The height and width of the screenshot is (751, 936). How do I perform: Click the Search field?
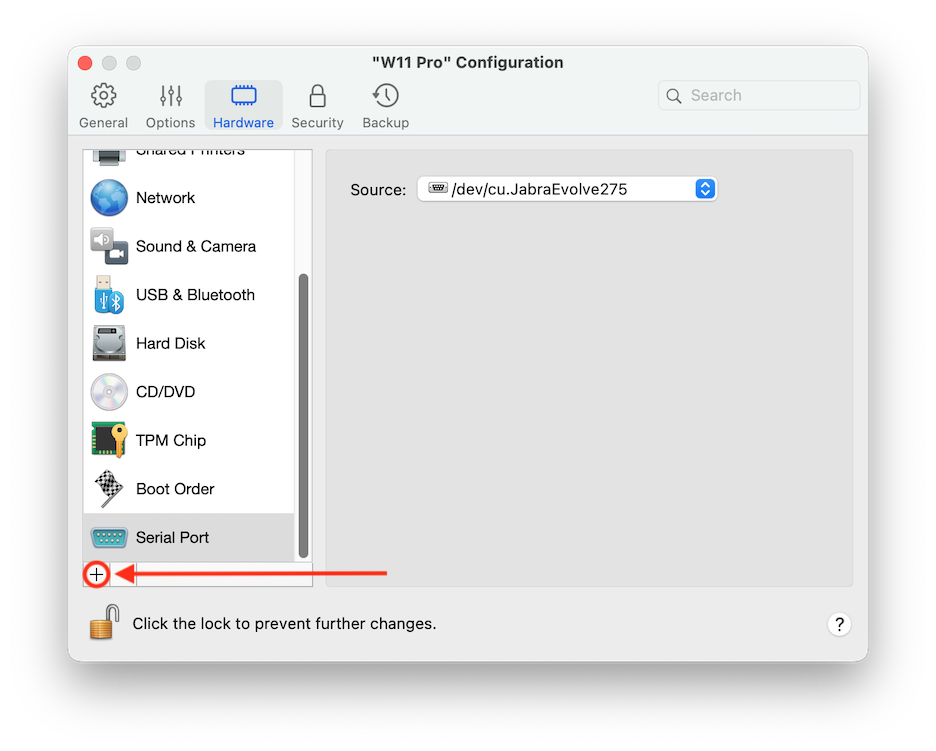coord(758,95)
